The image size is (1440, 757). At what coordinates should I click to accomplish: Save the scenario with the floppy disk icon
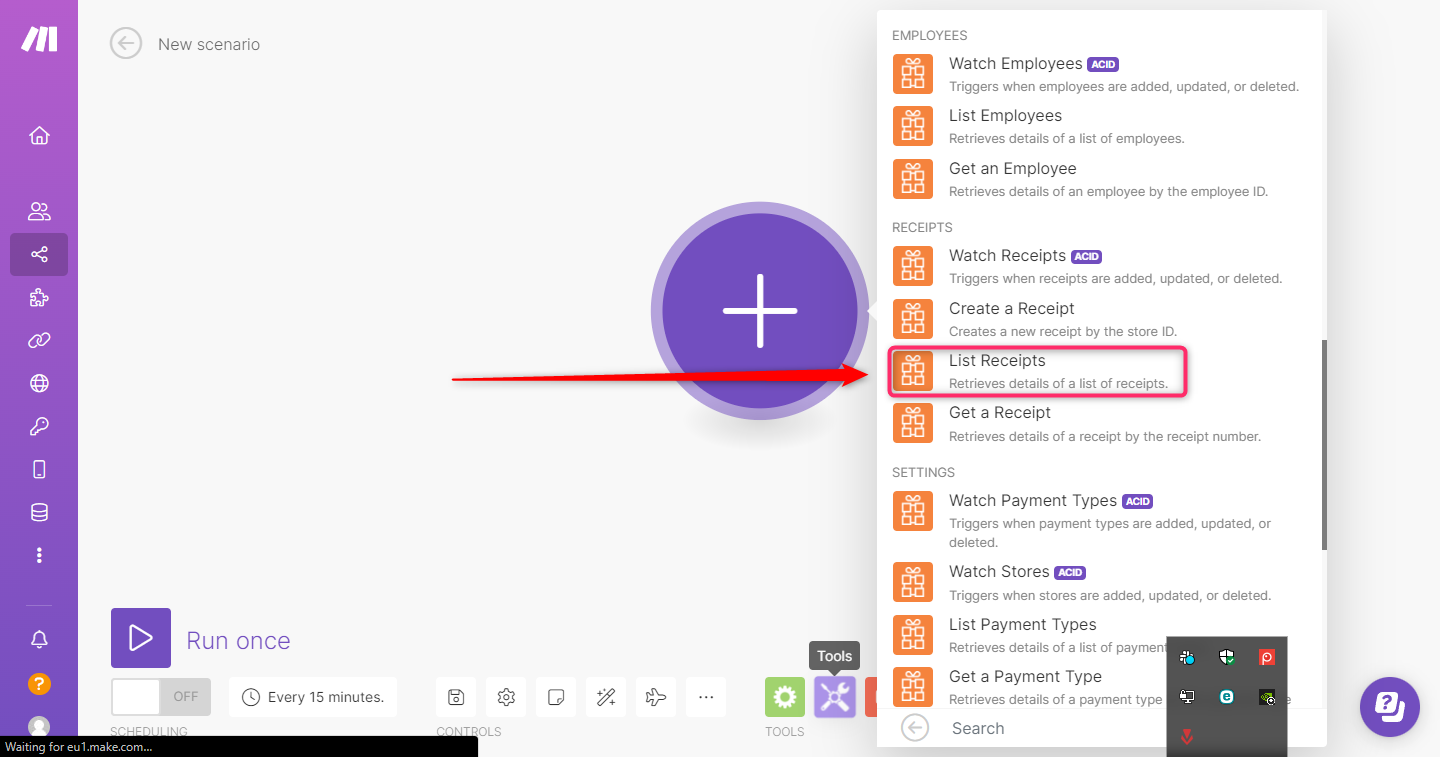point(456,696)
